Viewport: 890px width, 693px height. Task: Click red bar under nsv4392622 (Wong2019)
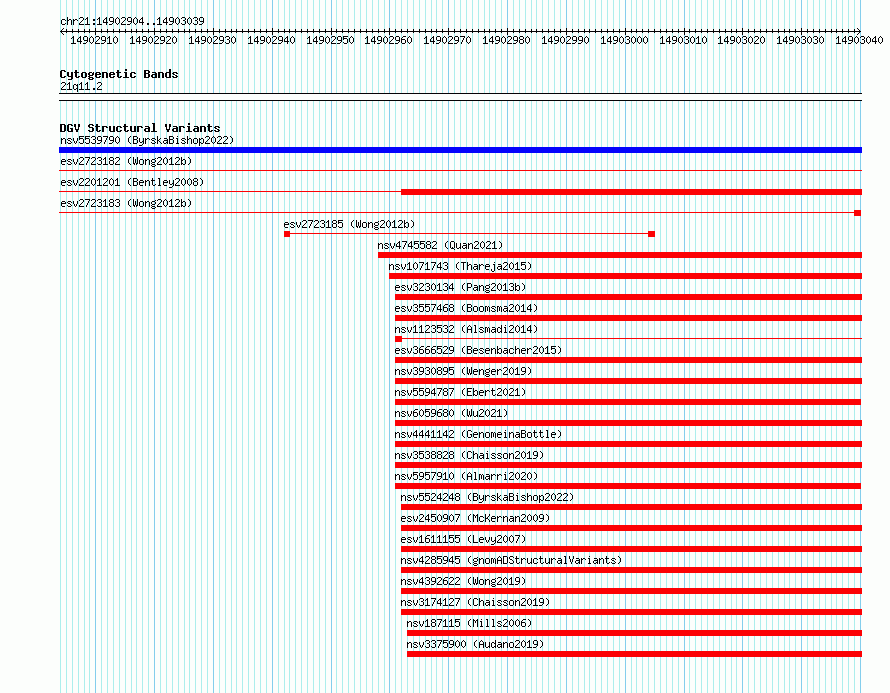631,591
